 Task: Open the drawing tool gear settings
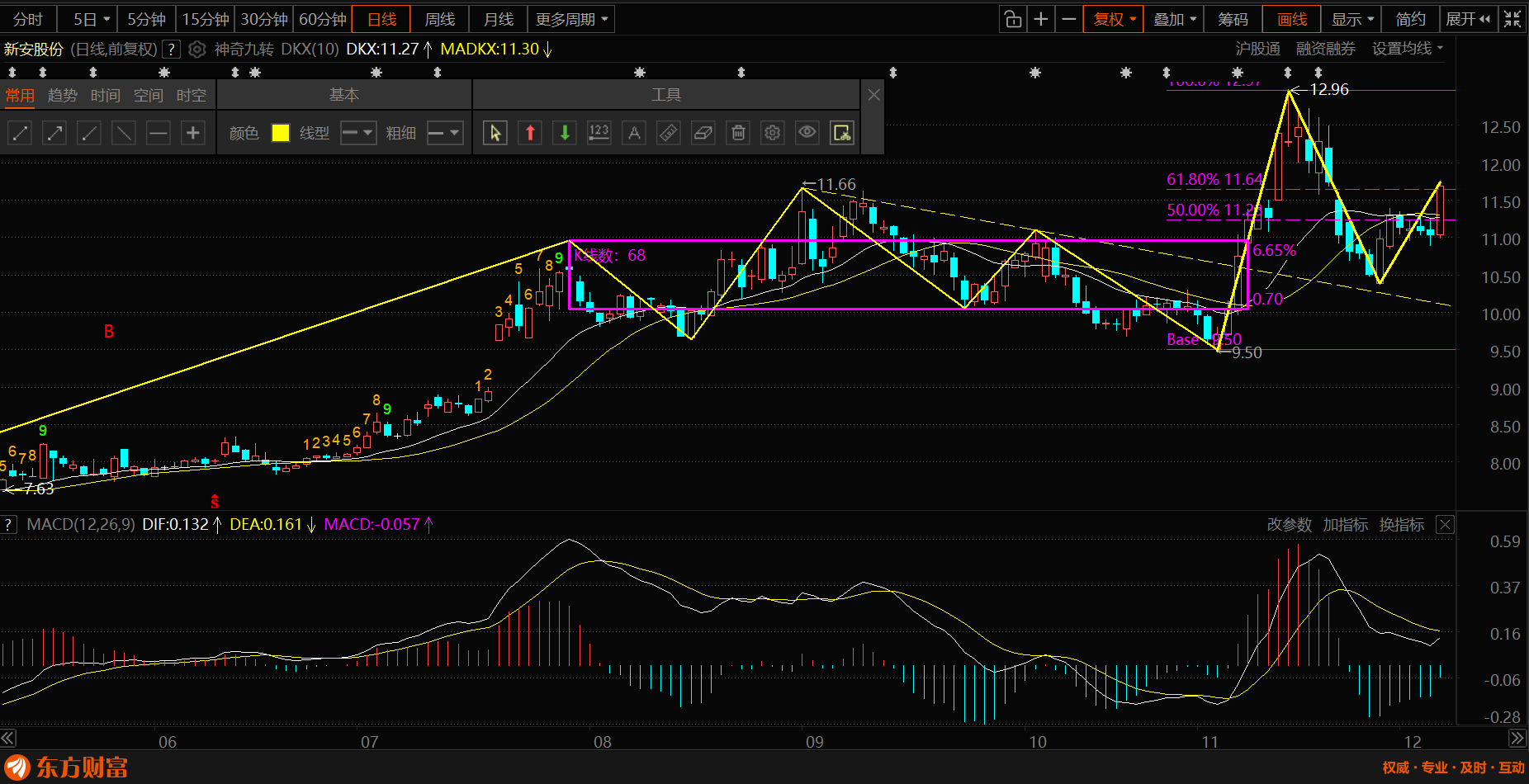[773, 133]
